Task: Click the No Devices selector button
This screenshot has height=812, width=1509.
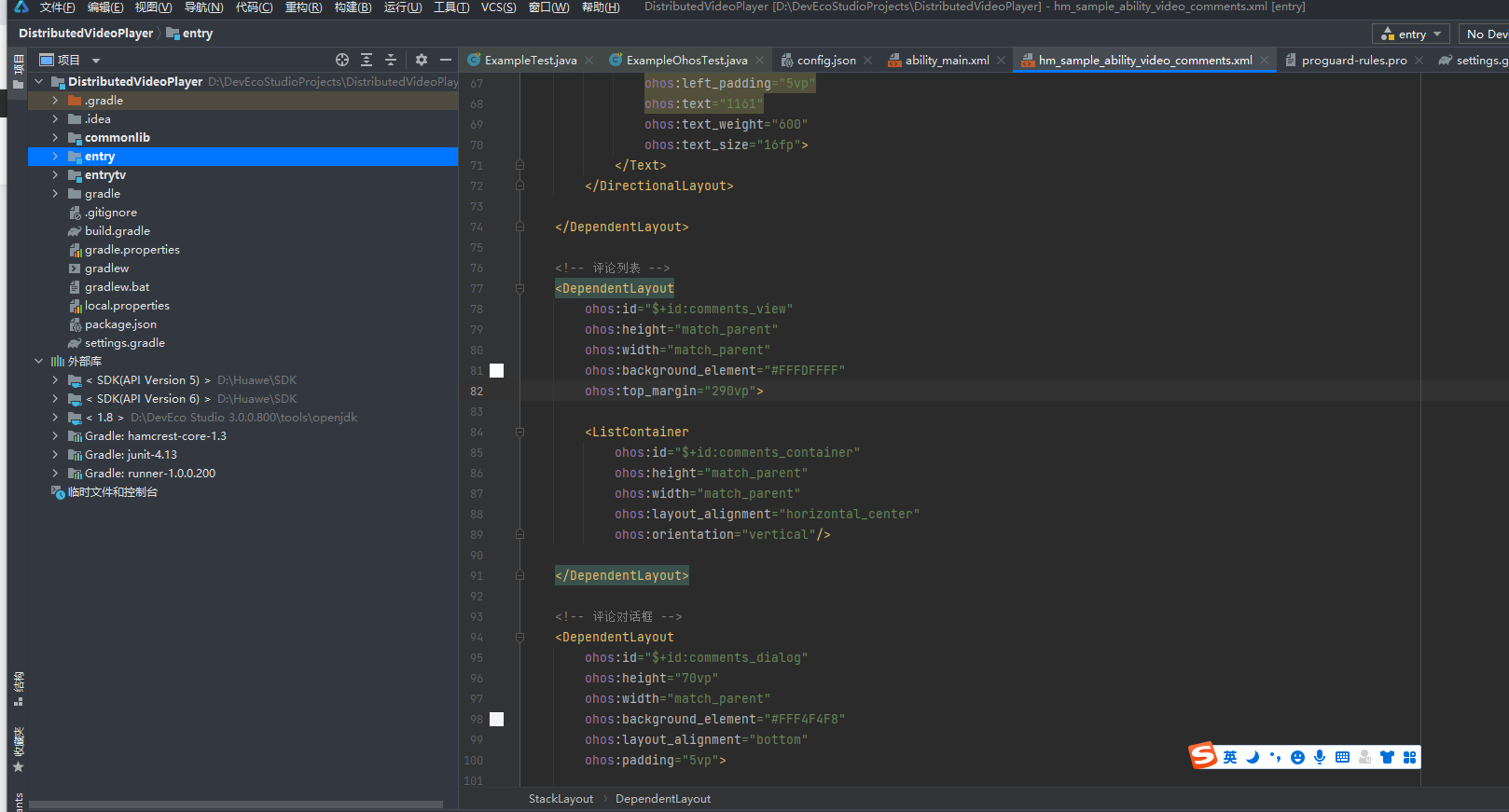Action: tap(1484, 34)
